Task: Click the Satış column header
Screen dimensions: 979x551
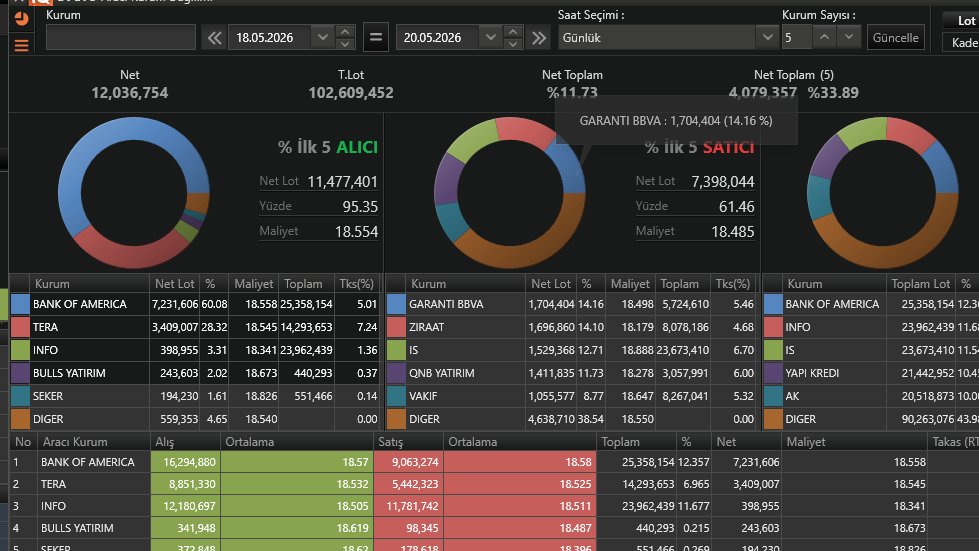Action: 408,442
